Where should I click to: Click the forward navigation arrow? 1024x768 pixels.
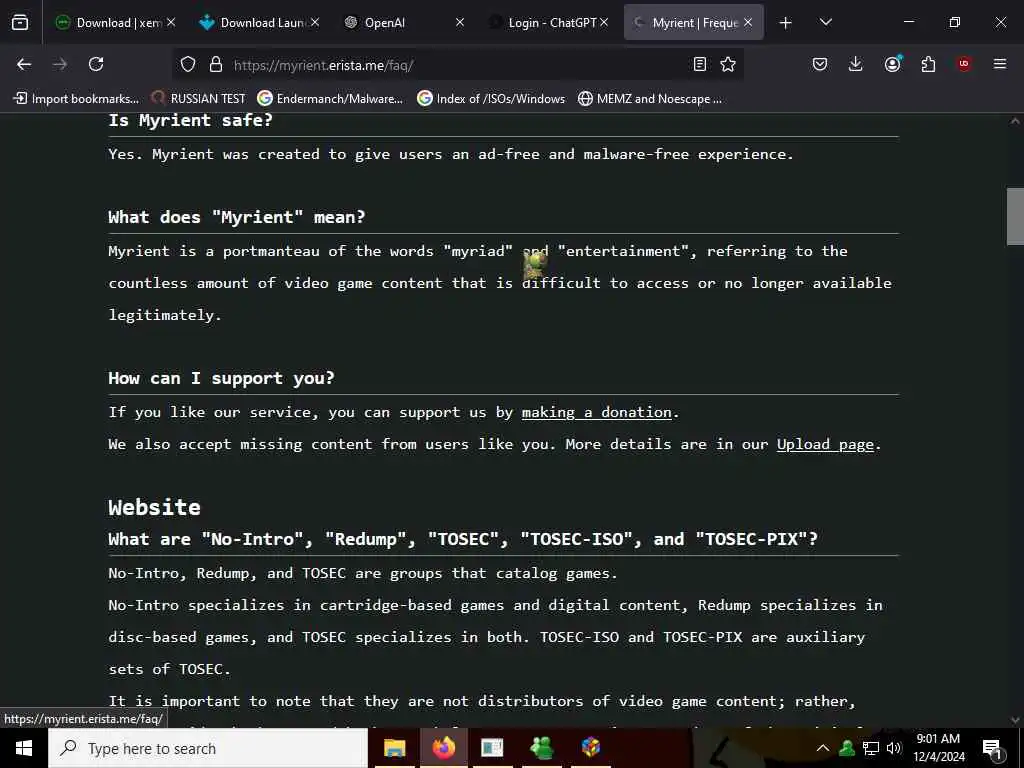[60, 64]
